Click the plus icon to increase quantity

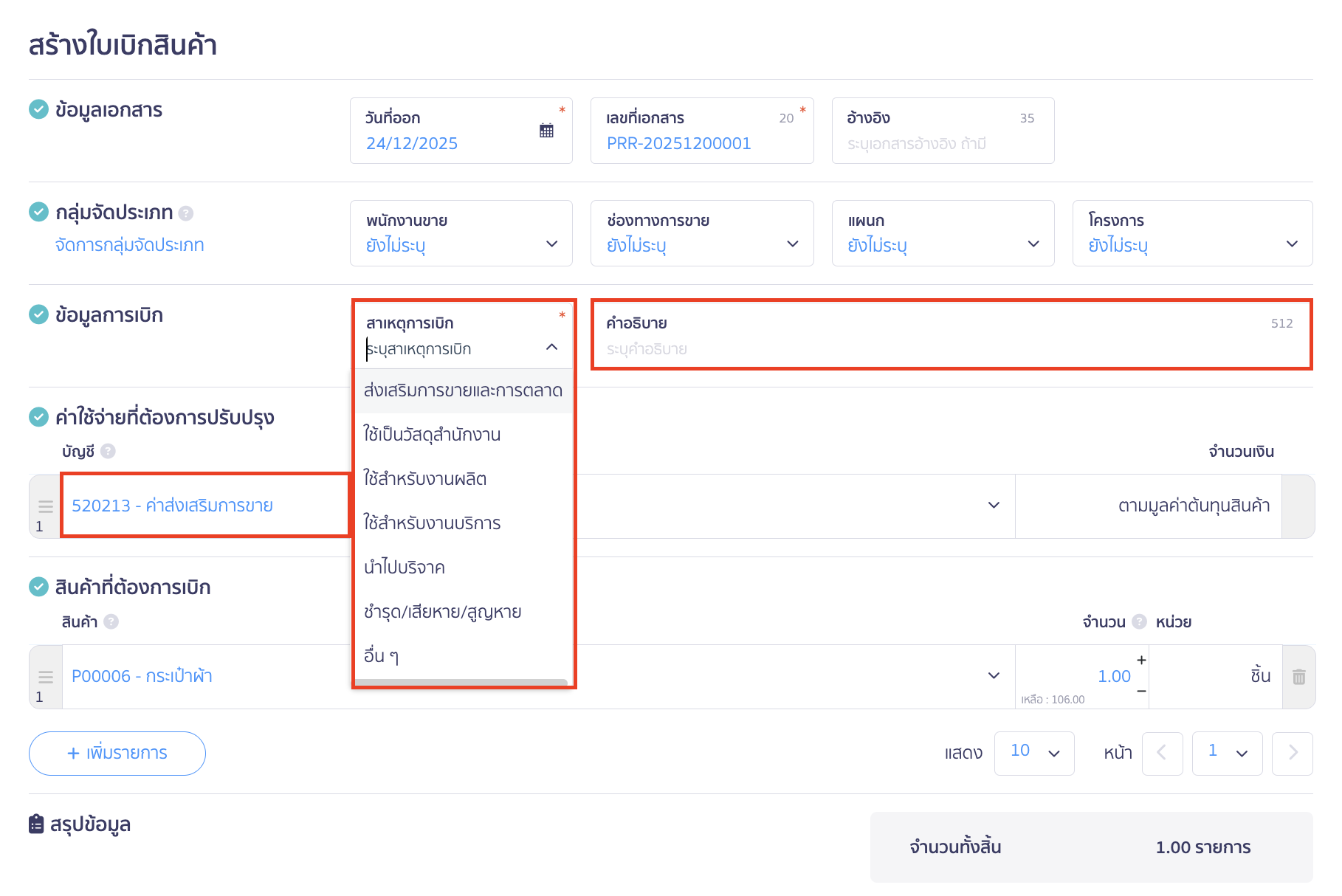pos(1141,660)
